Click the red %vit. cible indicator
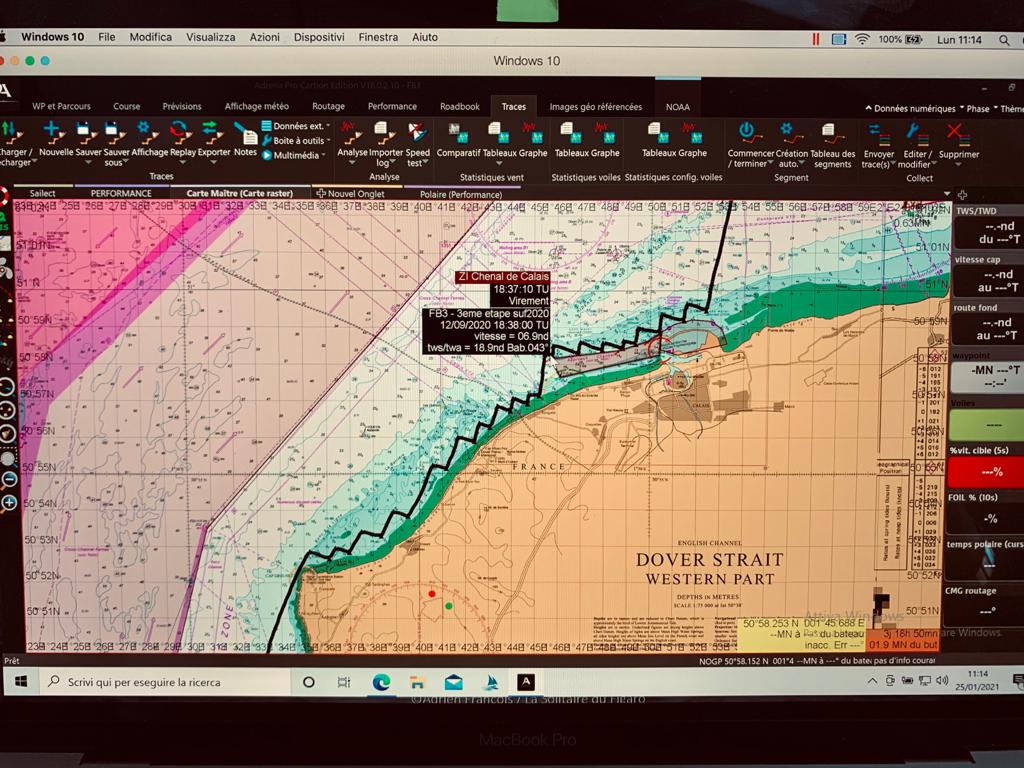 click(986, 472)
